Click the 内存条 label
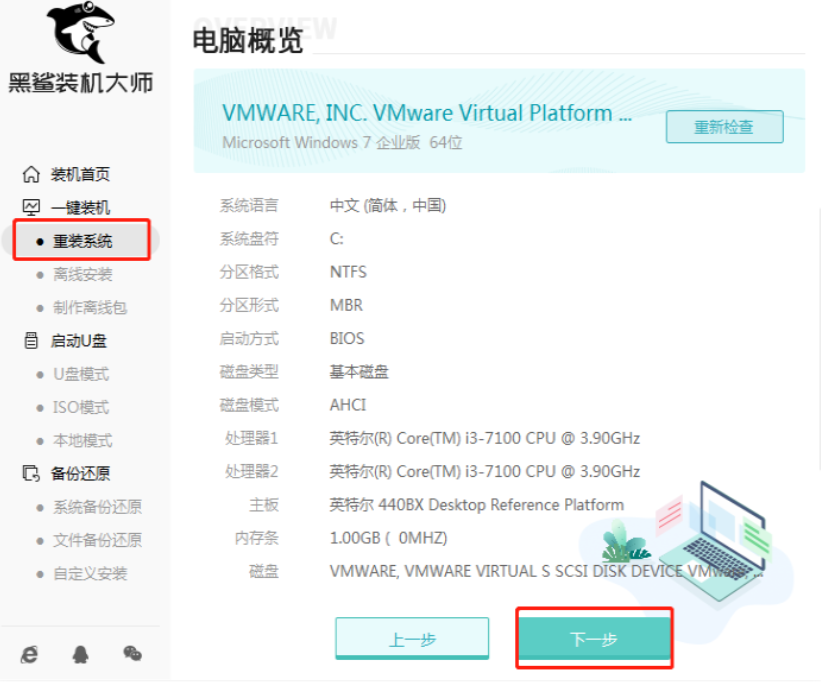 (x=256, y=538)
